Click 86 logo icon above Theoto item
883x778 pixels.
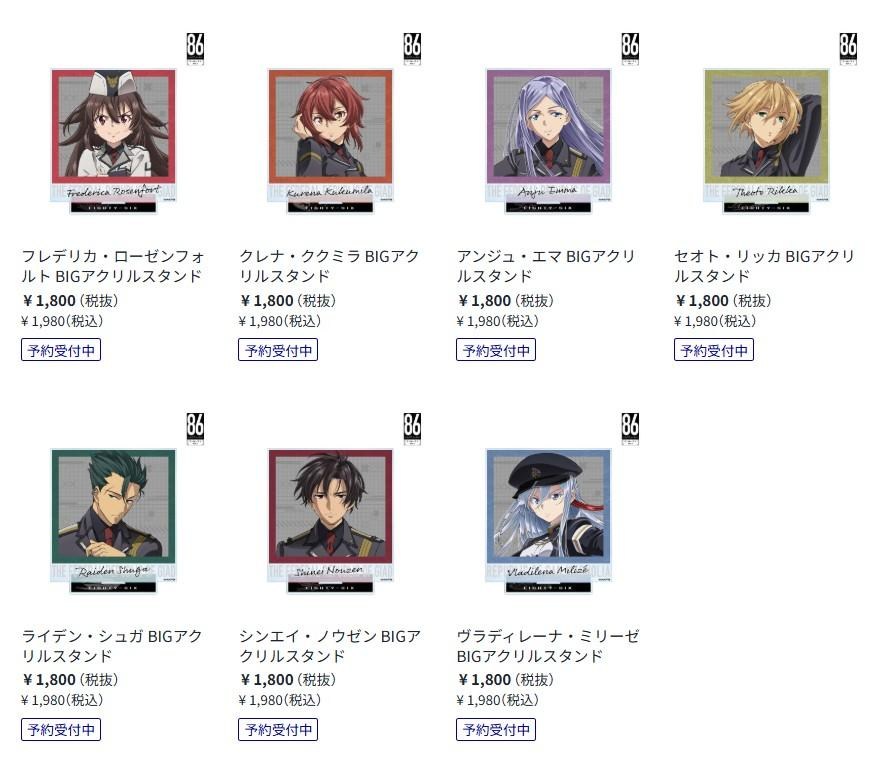[x=848, y=49]
